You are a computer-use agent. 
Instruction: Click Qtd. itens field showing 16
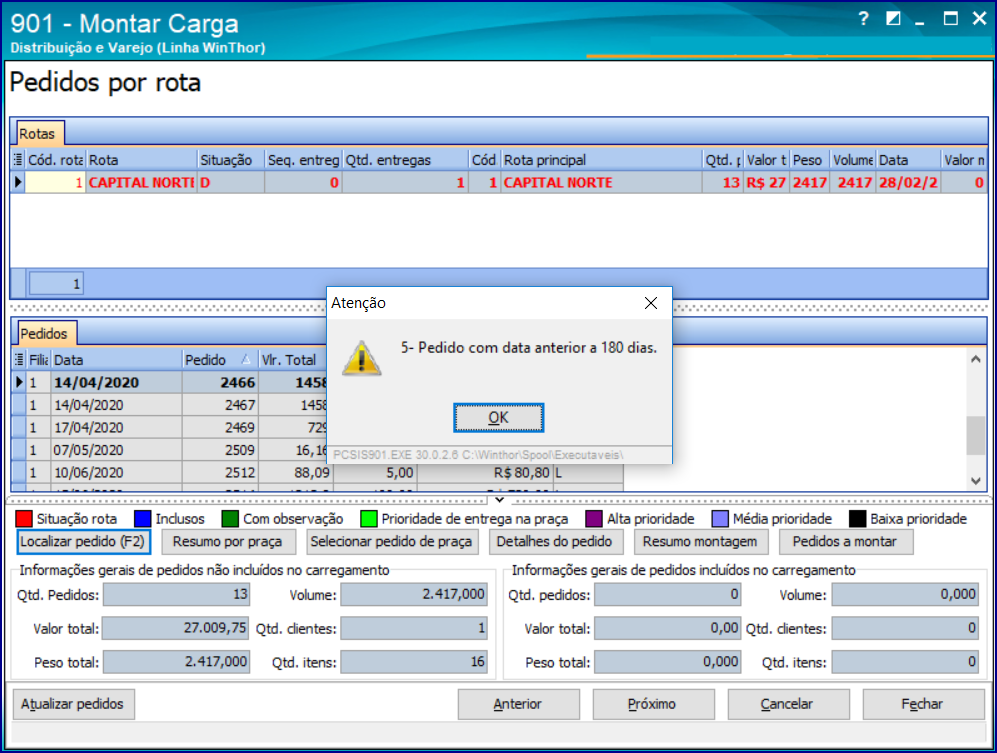pyautogui.click(x=414, y=662)
